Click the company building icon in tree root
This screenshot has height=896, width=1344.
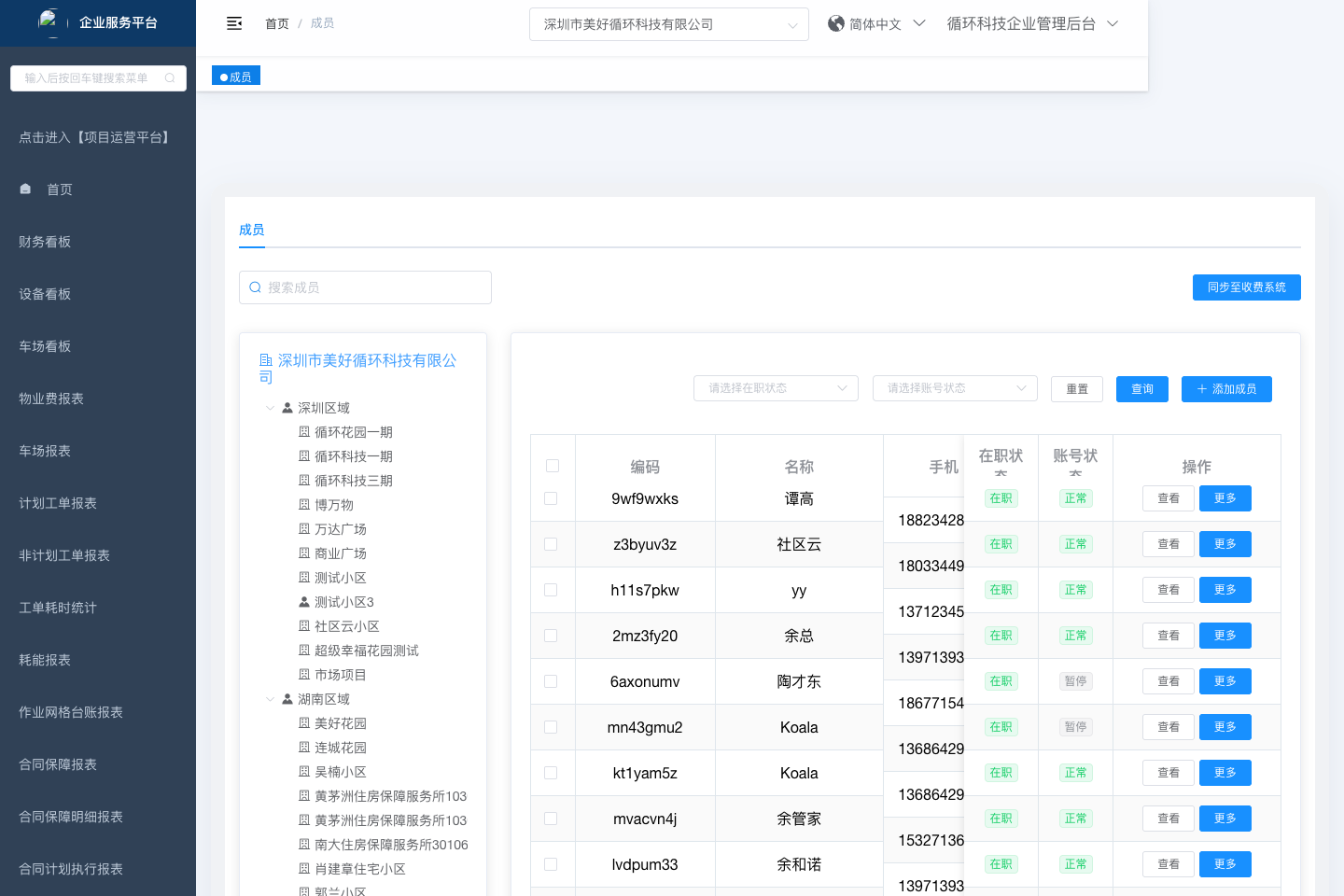266,360
